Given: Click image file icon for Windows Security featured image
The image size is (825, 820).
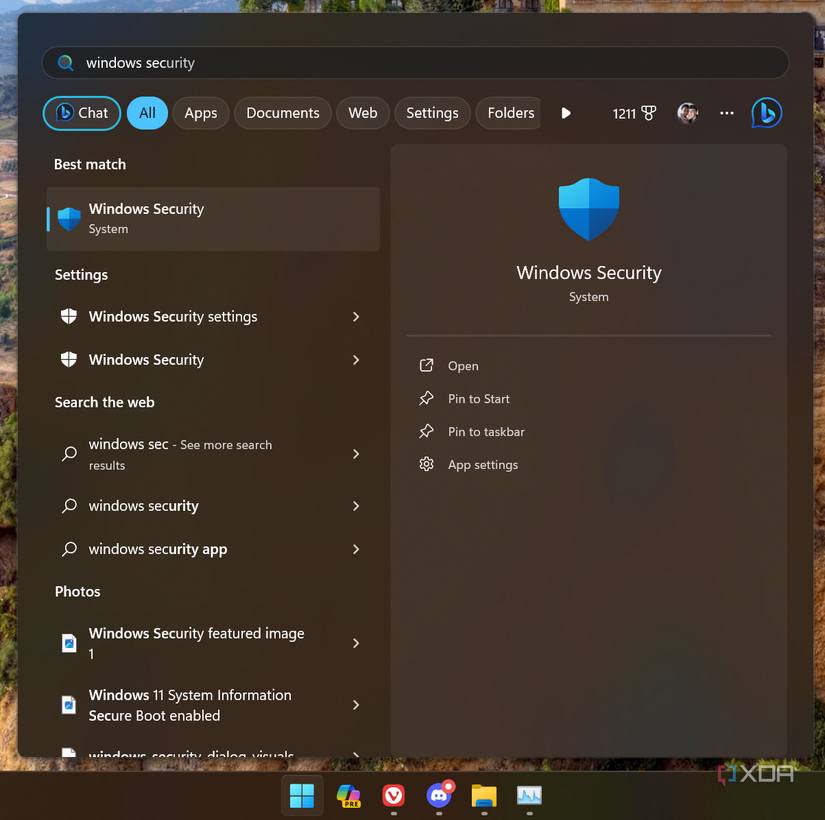Looking at the screenshot, I should click(69, 643).
